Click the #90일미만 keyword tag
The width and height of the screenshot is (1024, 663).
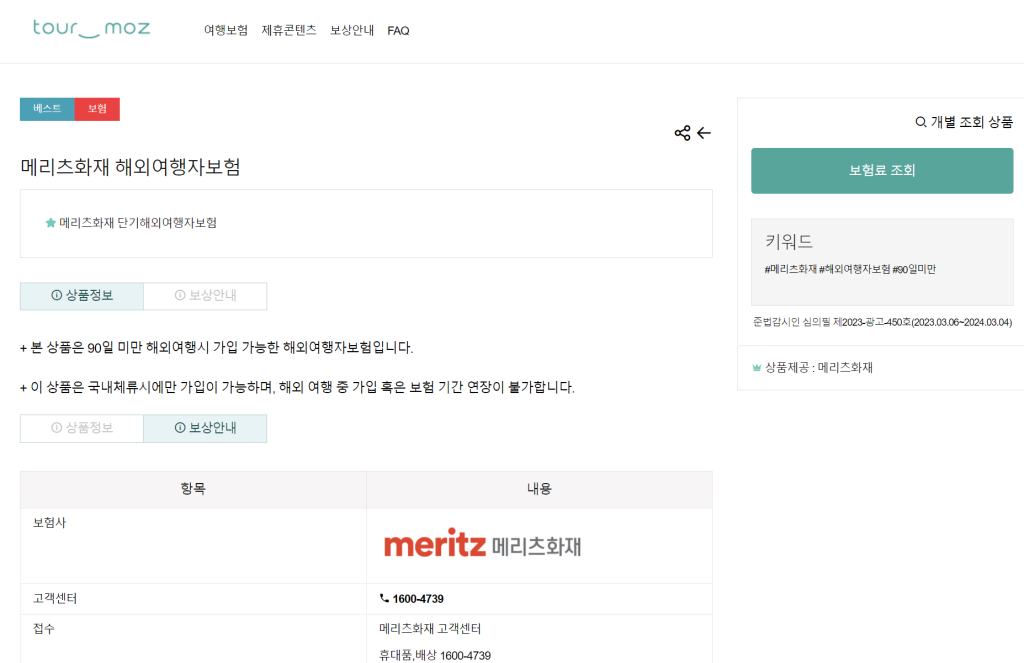[x=914, y=269]
